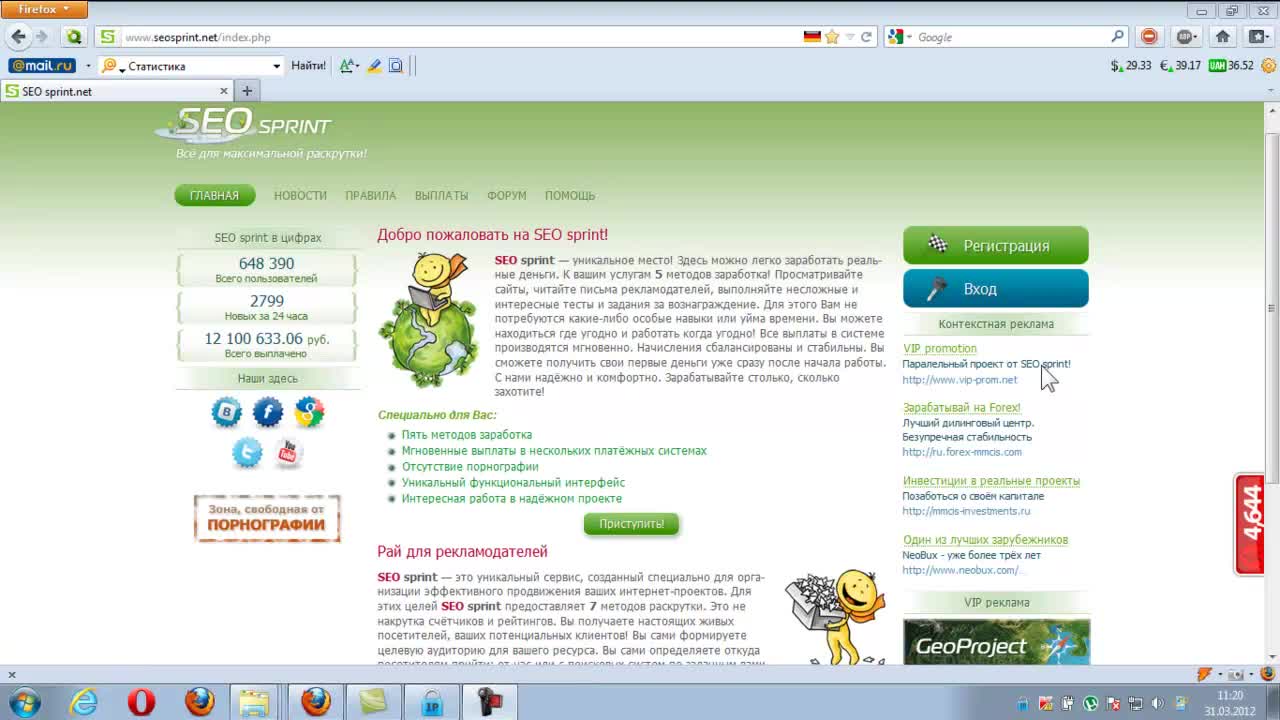This screenshot has width=1280, height=720.
Task: Open the ПОМОЩЬ navigation item
Action: (570, 195)
